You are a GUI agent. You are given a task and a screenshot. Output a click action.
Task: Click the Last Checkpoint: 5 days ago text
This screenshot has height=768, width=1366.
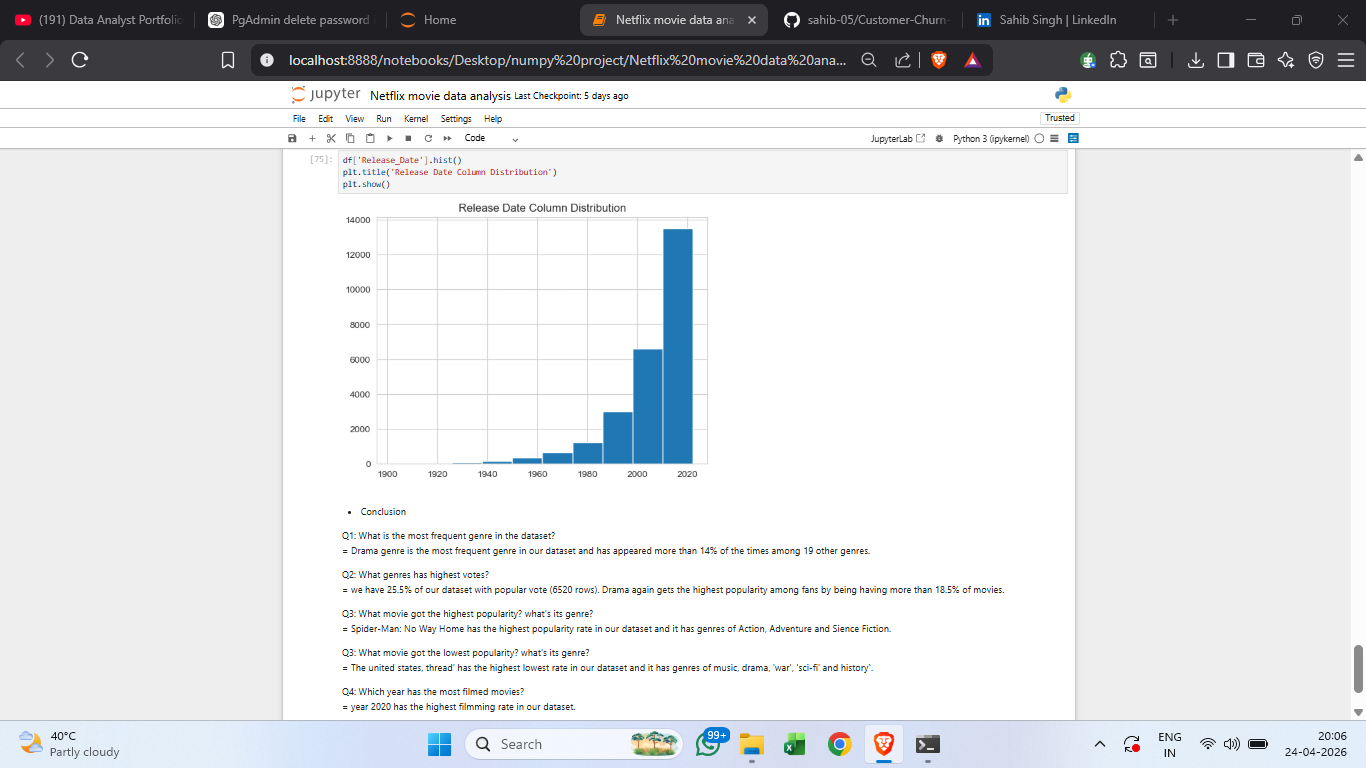coord(571,96)
